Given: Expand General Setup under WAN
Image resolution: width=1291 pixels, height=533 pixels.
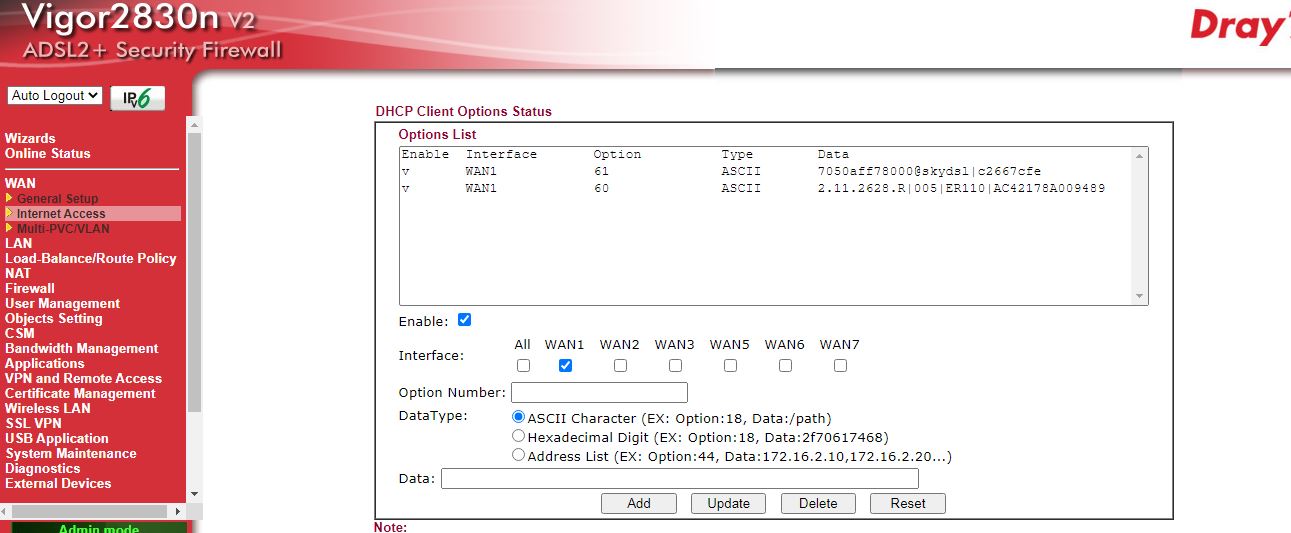Looking at the screenshot, I should [57, 199].
